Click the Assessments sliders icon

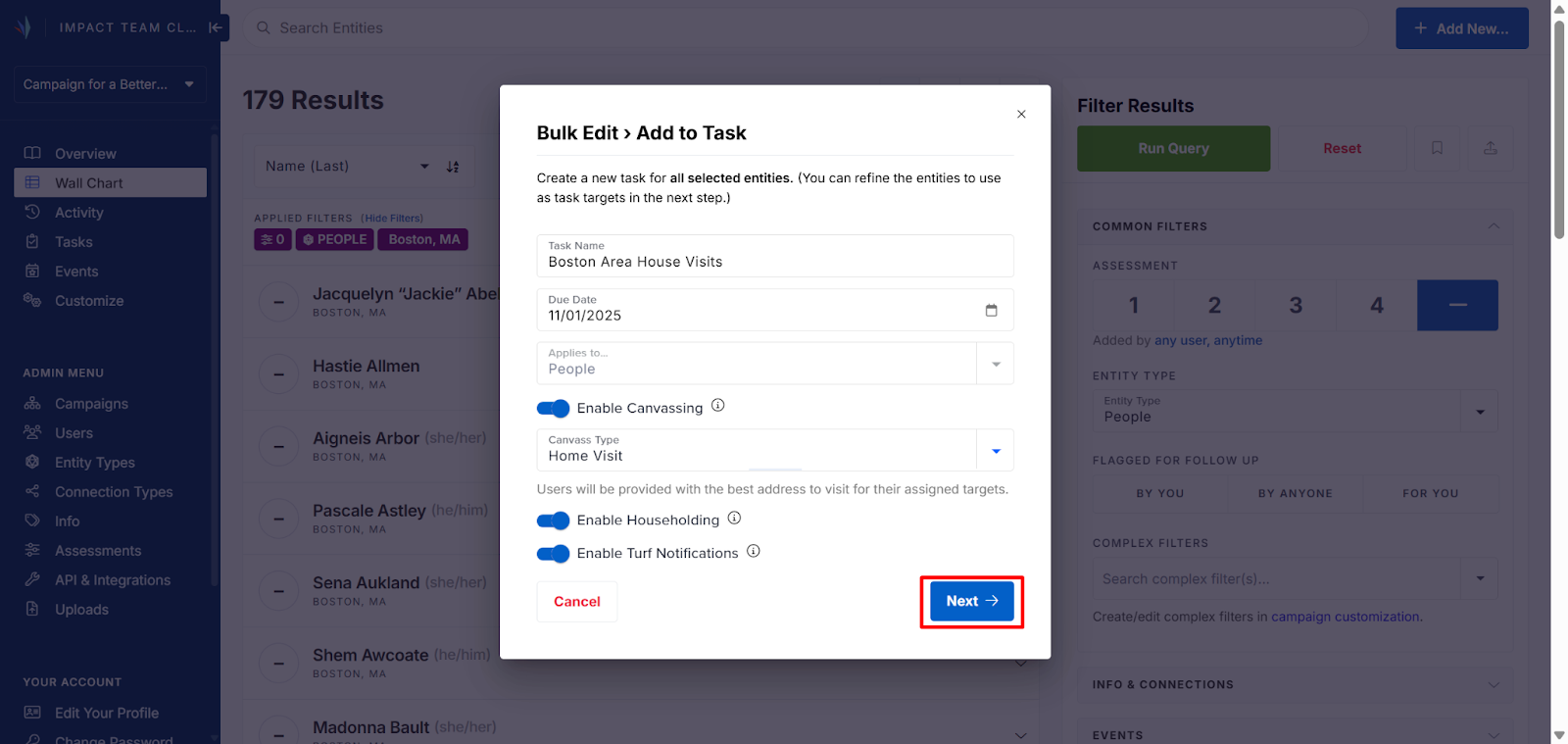(x=32, y=550)
